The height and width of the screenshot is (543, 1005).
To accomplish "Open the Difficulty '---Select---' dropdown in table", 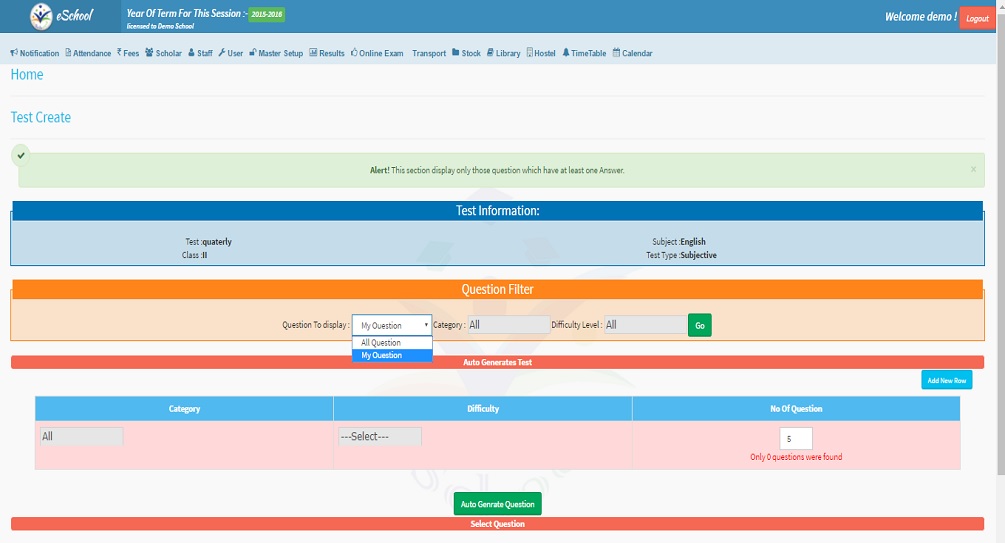I will 380,436.
